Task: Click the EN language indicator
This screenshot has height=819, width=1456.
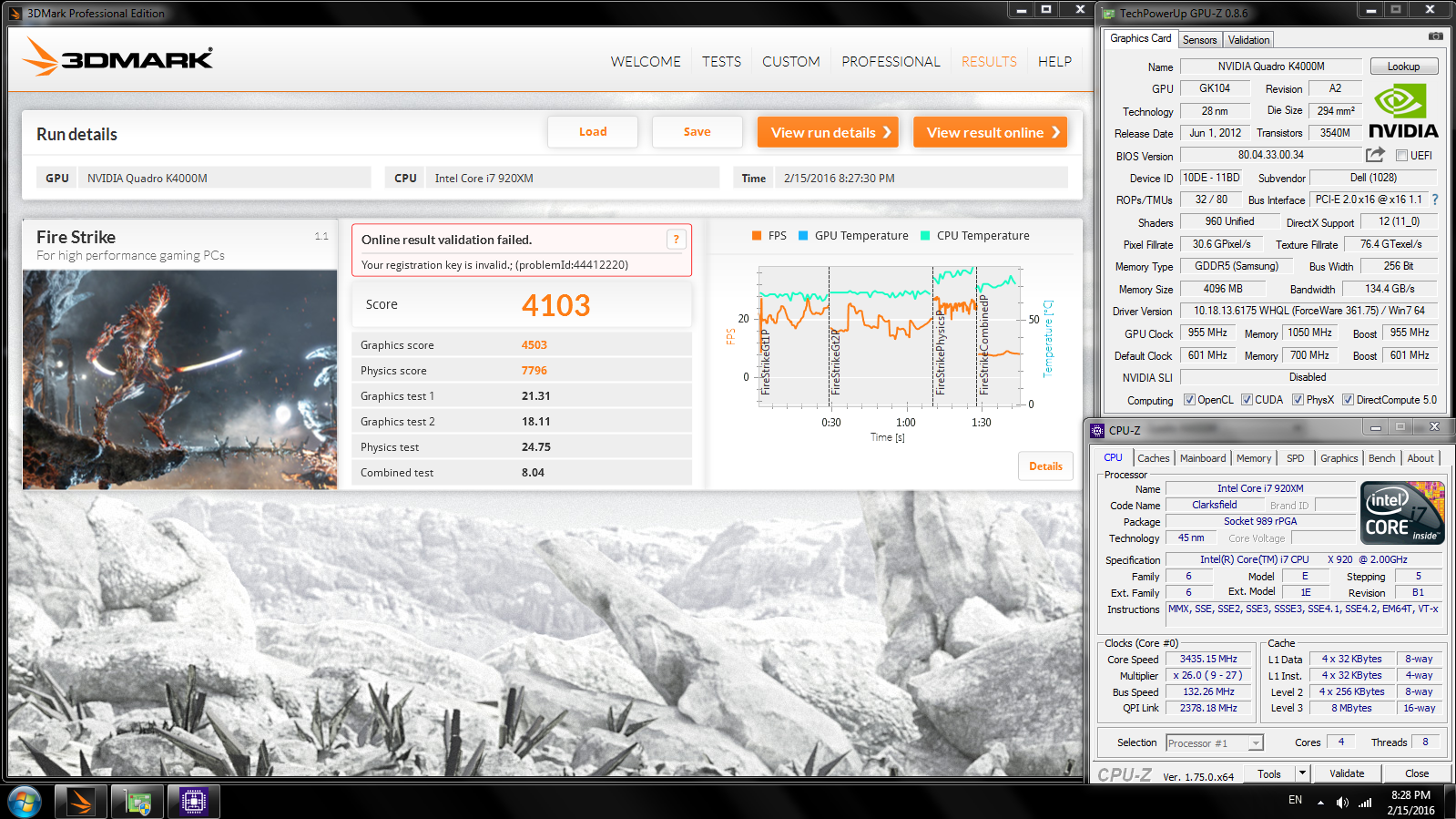Action: 1295,800
